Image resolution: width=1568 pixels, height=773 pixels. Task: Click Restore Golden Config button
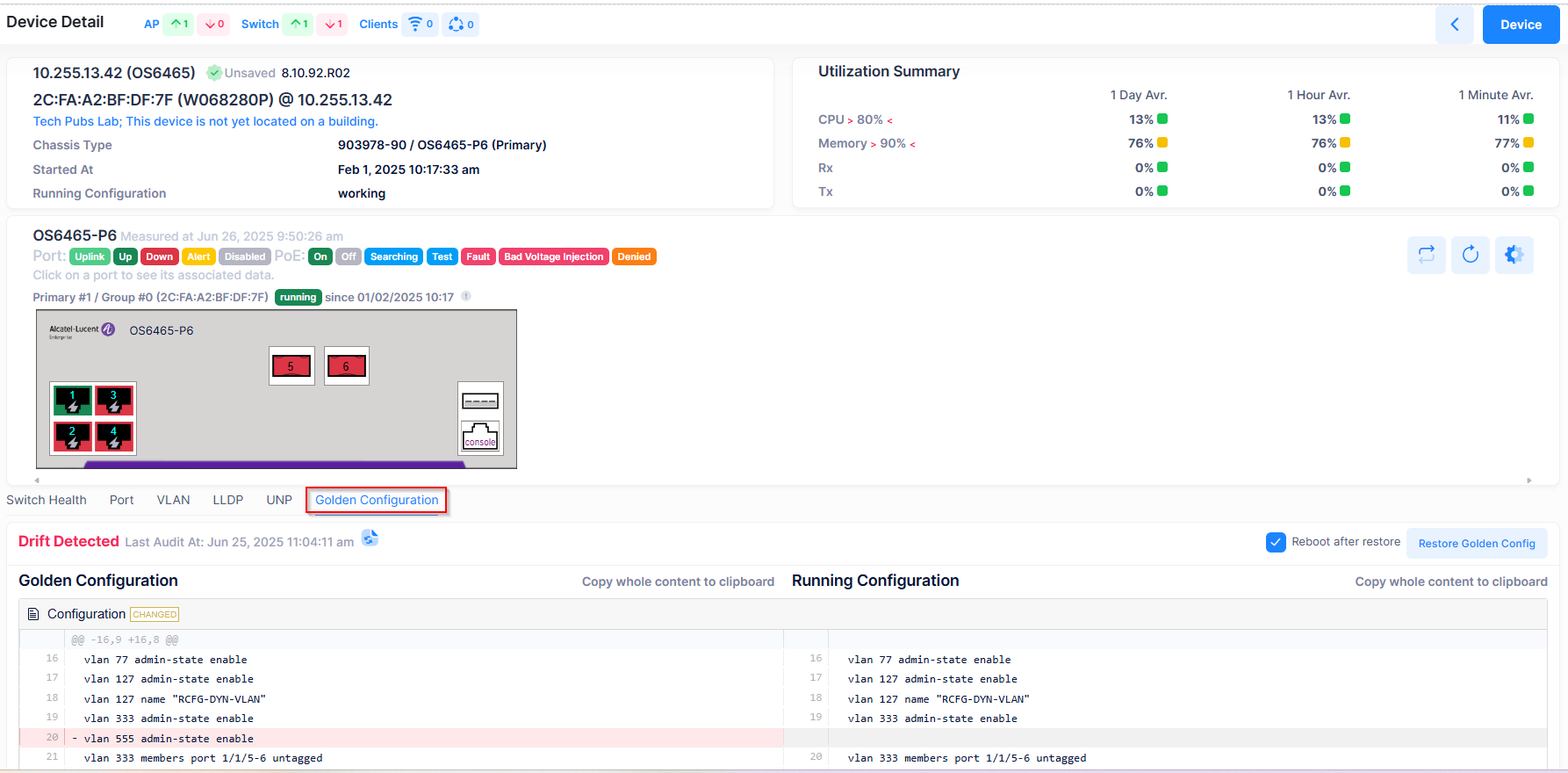(x=1476, y=544)
